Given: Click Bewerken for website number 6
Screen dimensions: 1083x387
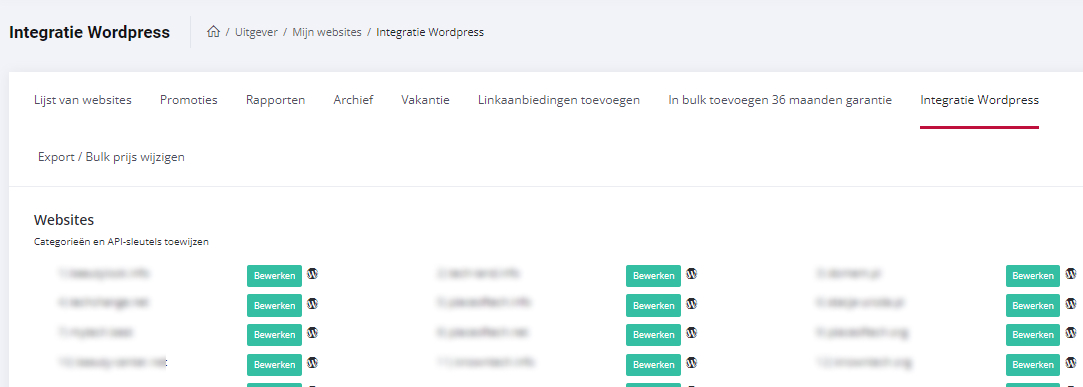Looking at the screenshot, I should click(x=1033, y=305).
